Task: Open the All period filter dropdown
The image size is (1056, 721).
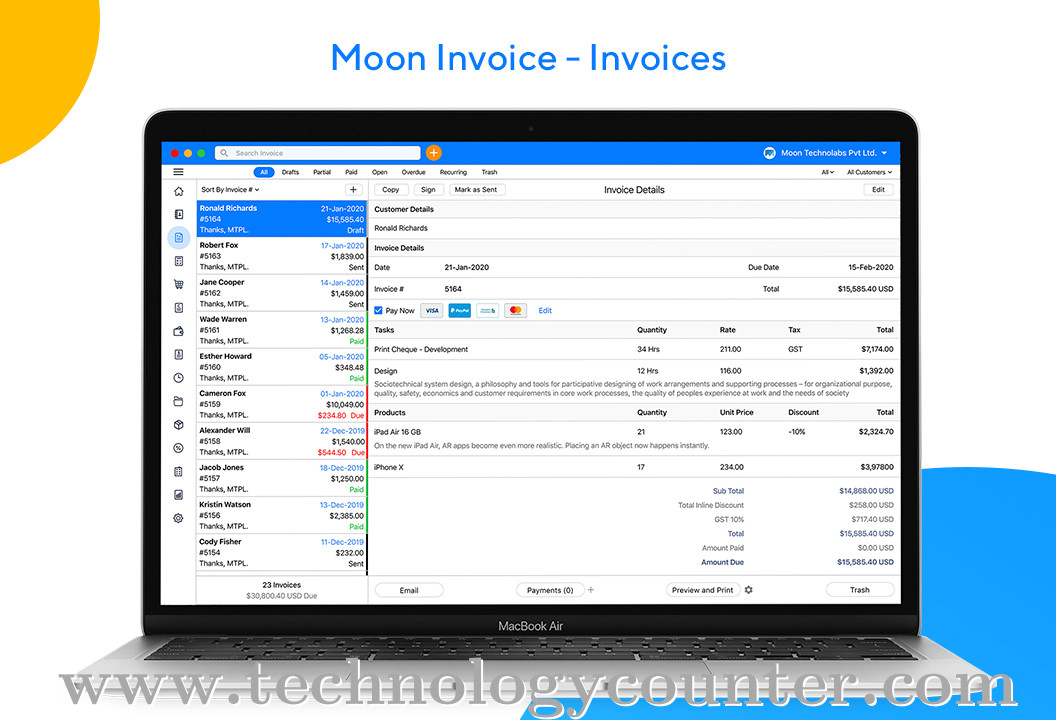Action: click(x=828, y=172)
